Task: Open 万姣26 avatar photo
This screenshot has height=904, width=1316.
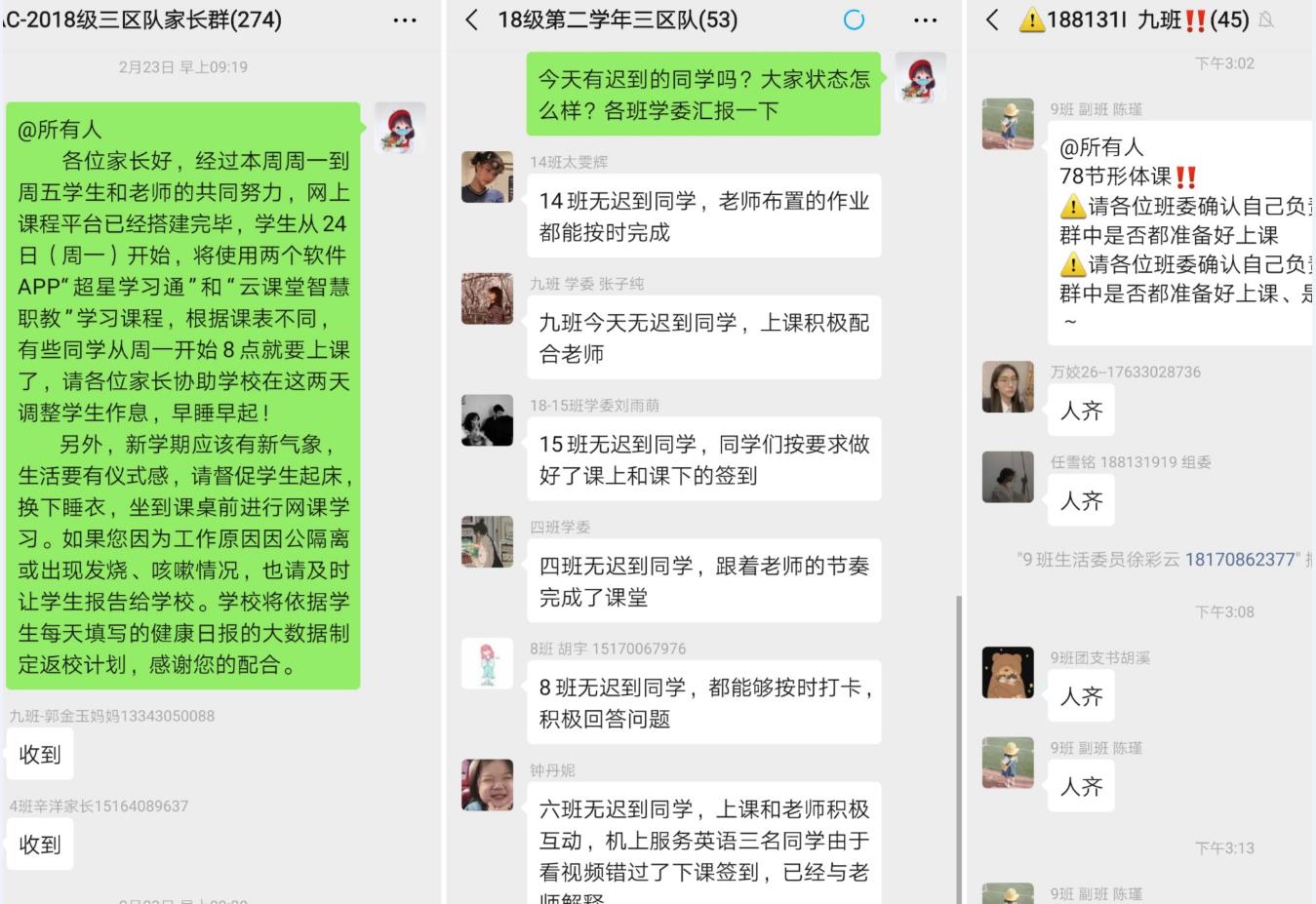Action: click(x=1008, y=386)
